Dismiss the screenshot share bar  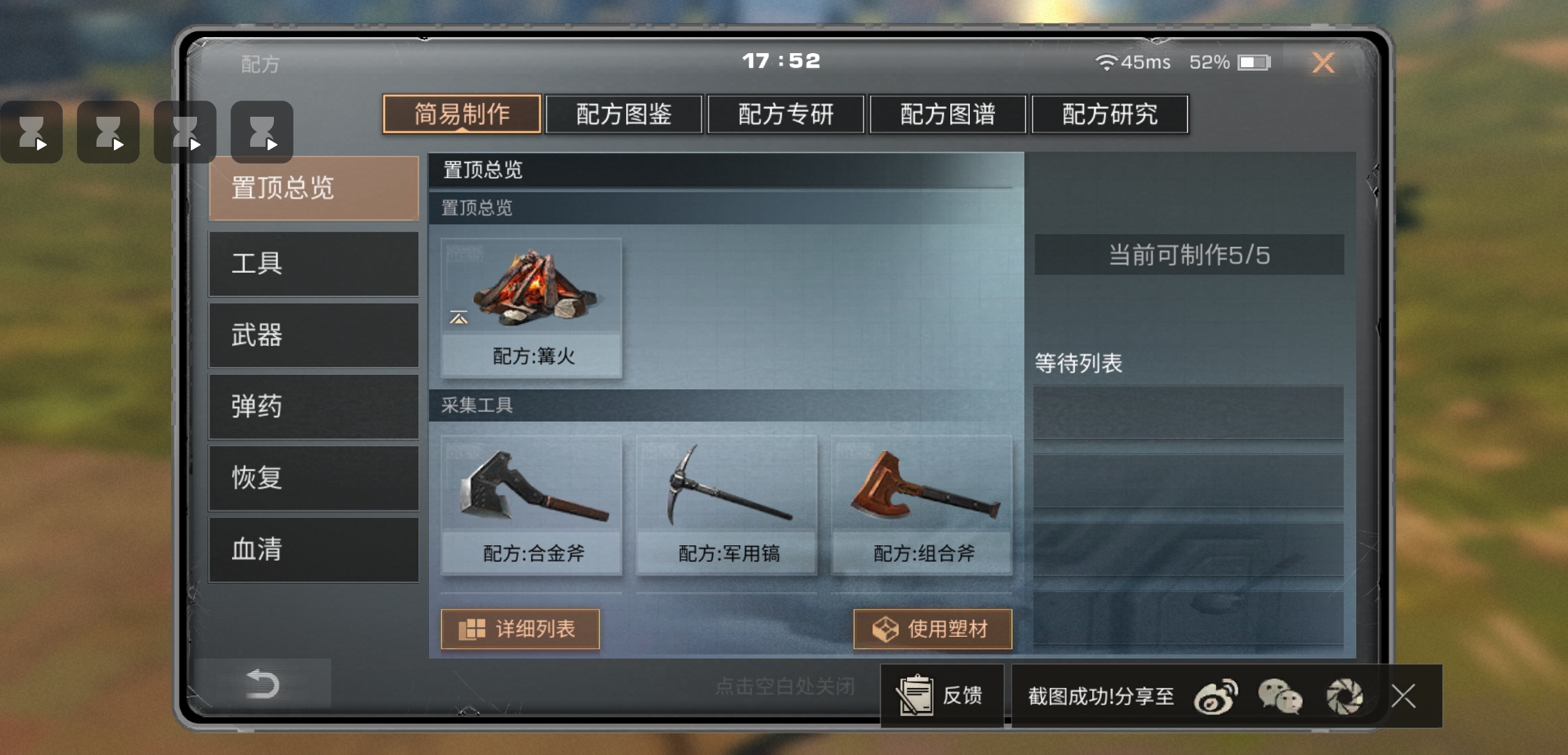point(1403,697)
